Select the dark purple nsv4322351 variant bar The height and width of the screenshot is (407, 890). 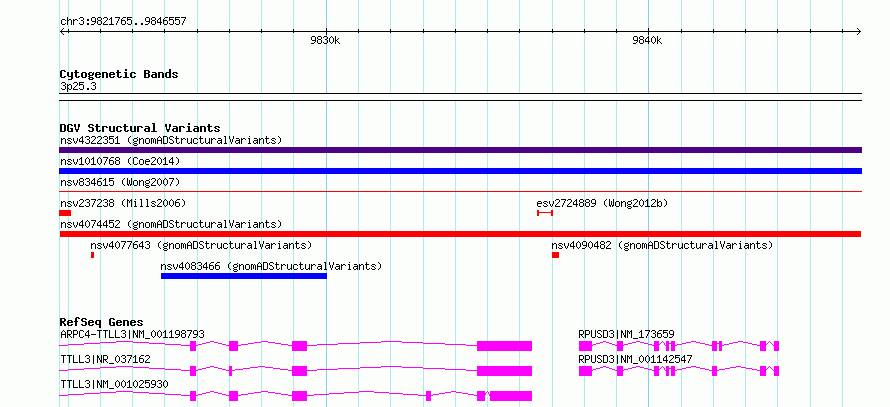click(x=460, y=150)
